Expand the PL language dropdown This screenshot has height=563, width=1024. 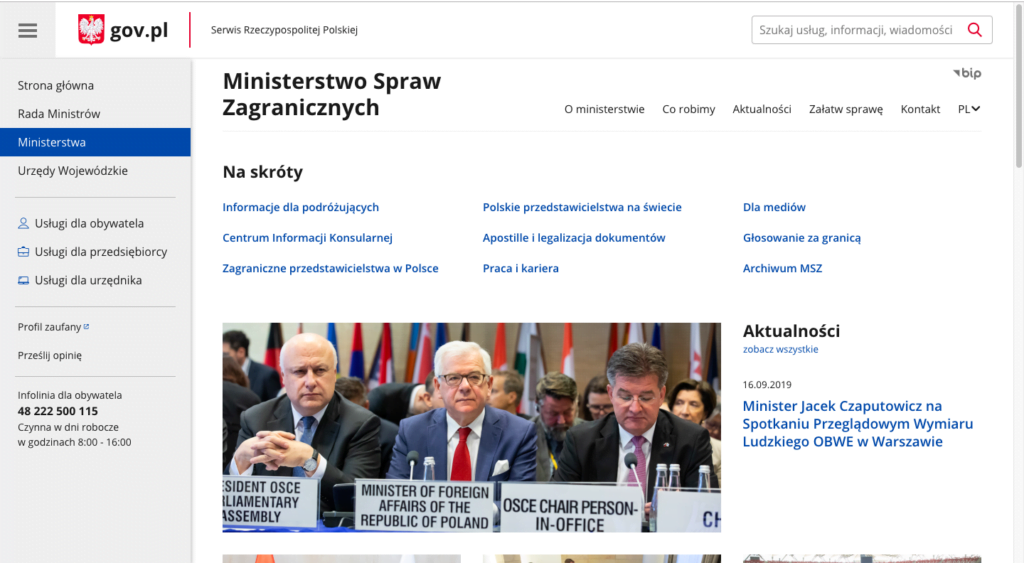969,109
